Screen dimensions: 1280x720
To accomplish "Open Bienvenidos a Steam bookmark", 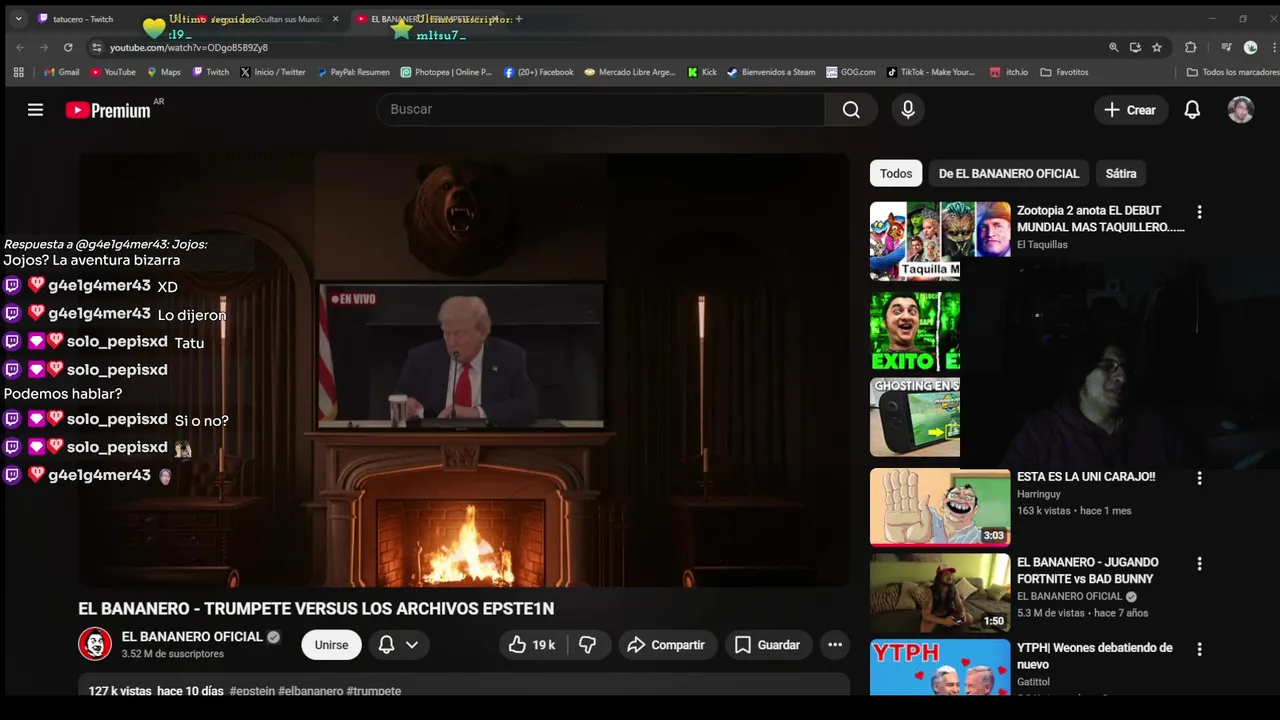I will pyautogui.click(x=771, y=72).
